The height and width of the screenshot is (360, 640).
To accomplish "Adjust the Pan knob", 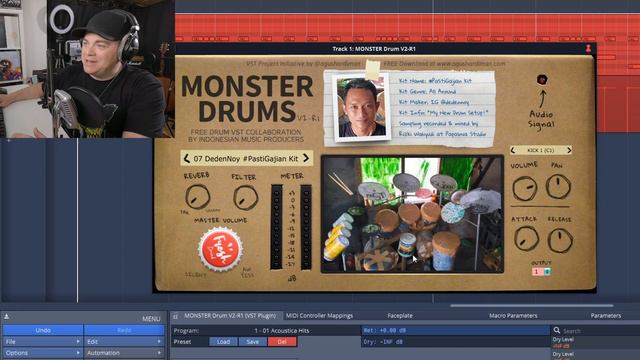I will click(x=558, y=187).
